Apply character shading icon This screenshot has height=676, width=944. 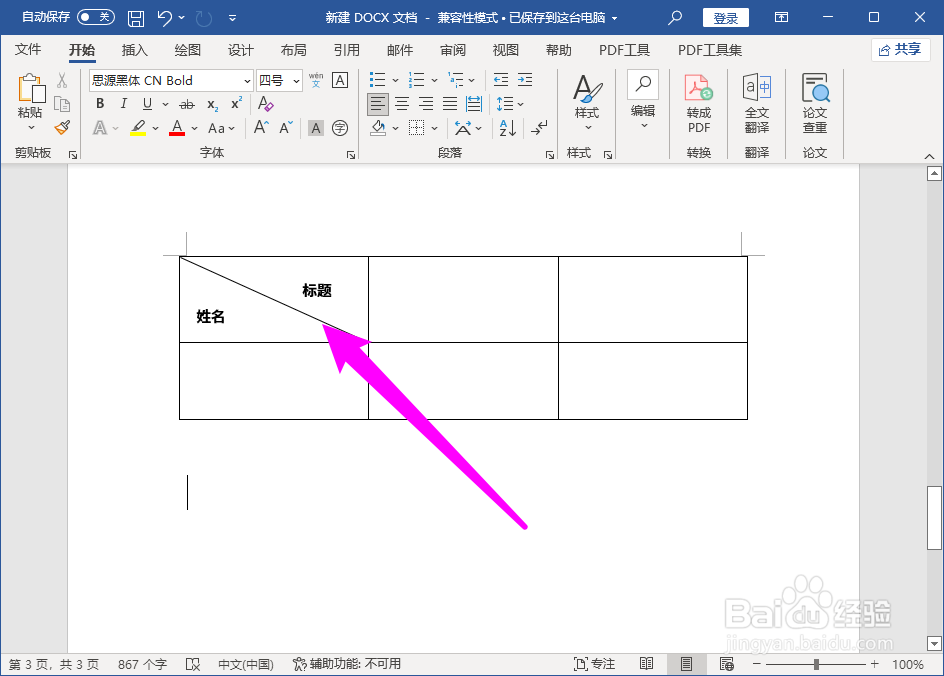click(x=315, y=128)
